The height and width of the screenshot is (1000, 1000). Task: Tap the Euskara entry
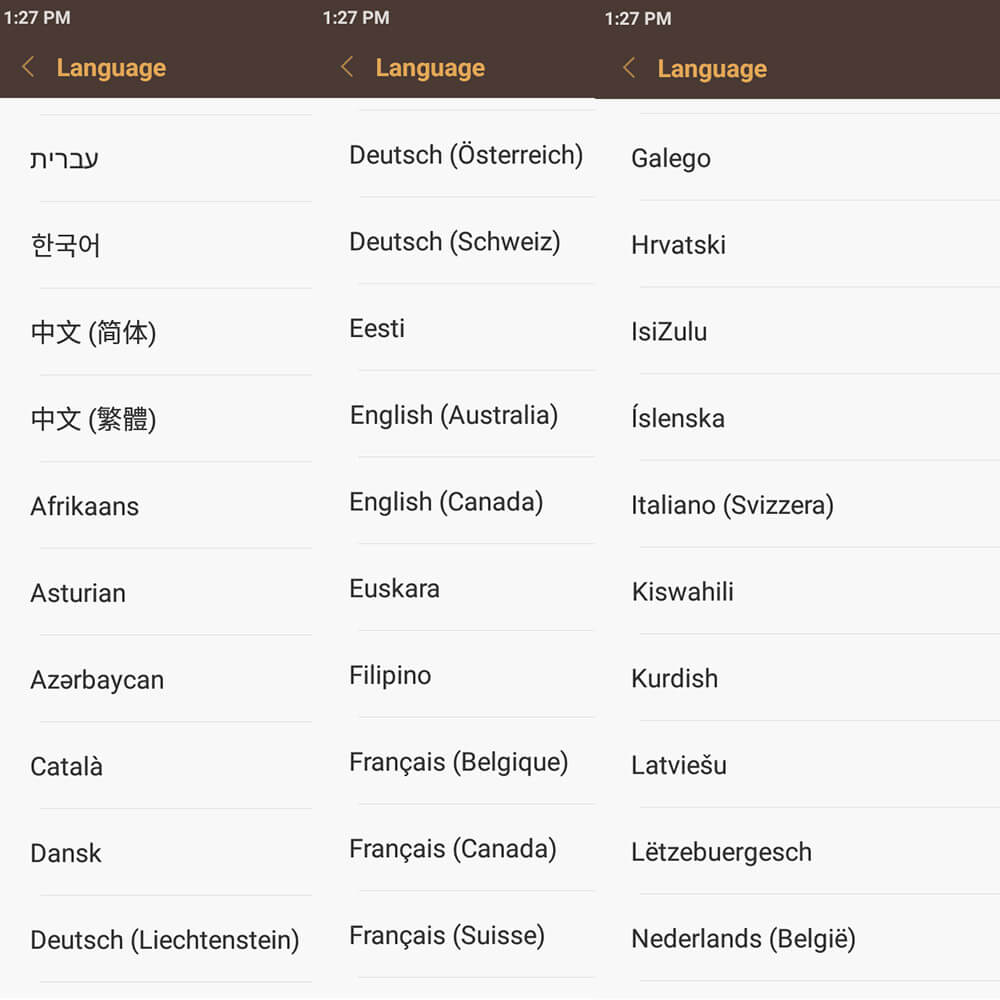coord(395,589)
